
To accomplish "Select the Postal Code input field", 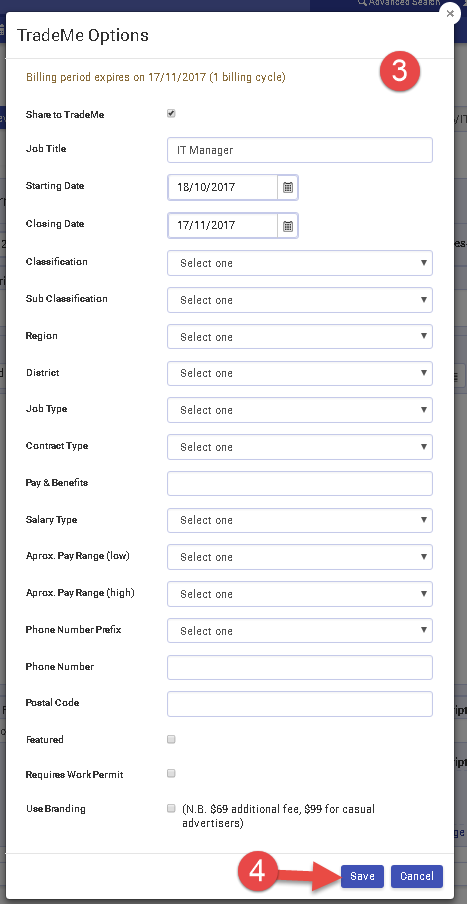I will [x=300, y=704].
